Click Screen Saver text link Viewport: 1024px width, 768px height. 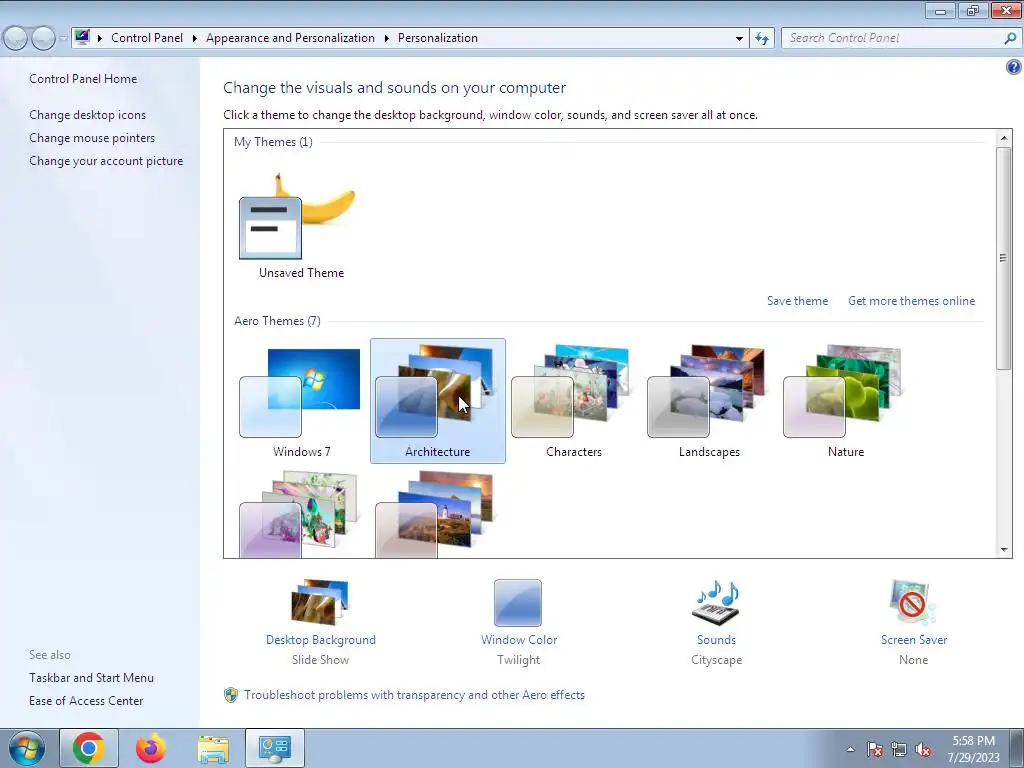pyautogui.click(x=914, y=640)
